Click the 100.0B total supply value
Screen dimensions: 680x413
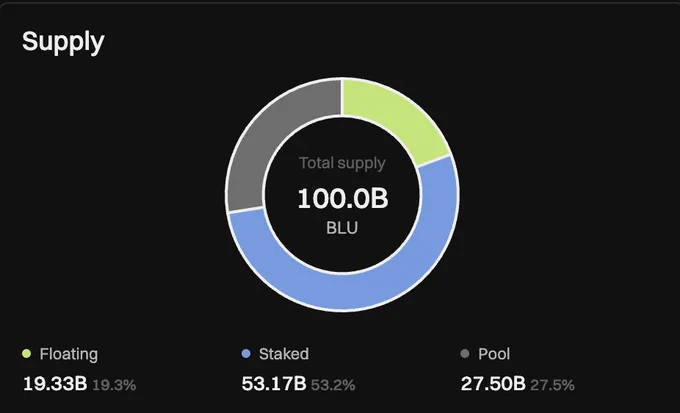click(x=343, y=199)
